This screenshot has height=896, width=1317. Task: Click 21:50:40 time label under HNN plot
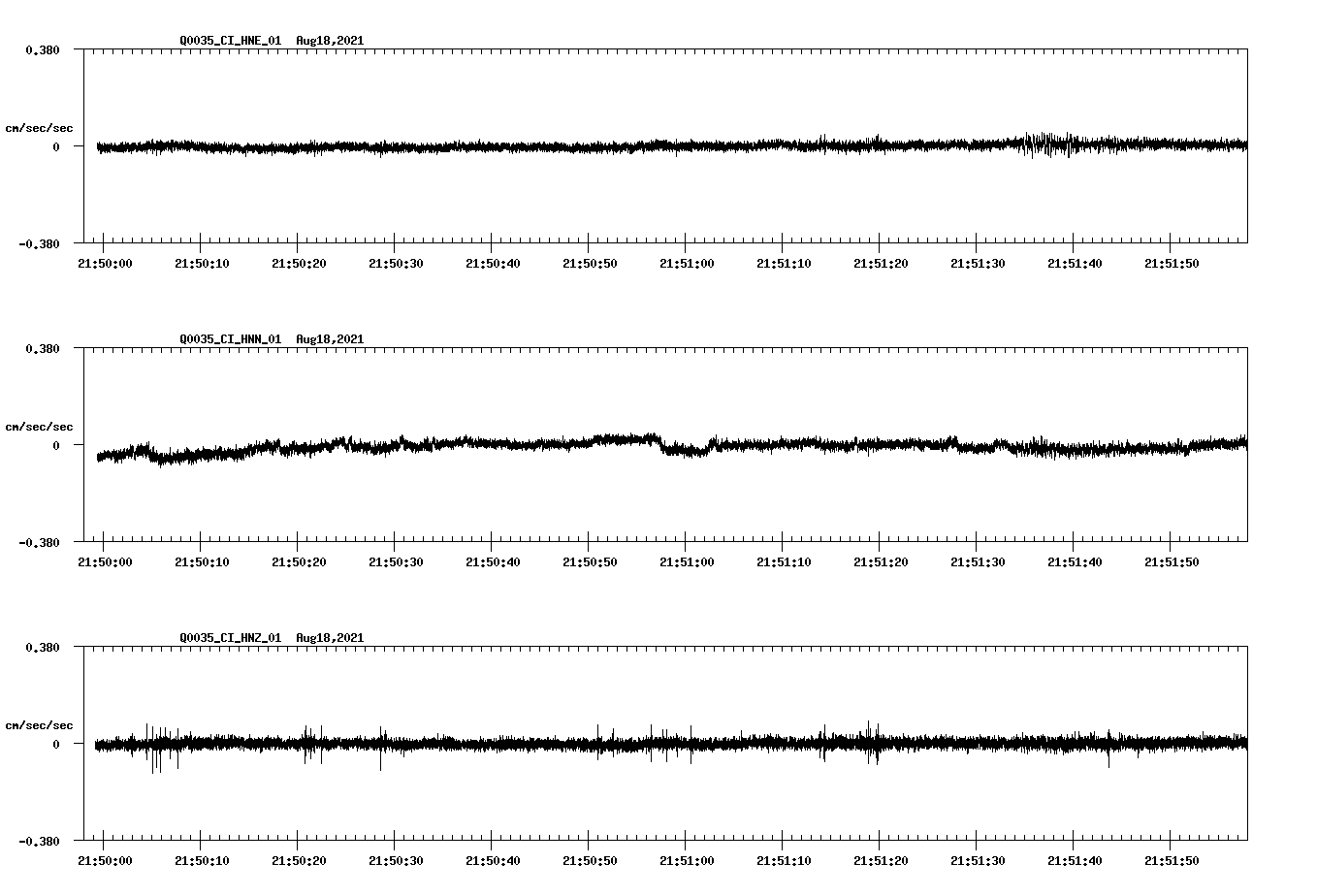493,562
